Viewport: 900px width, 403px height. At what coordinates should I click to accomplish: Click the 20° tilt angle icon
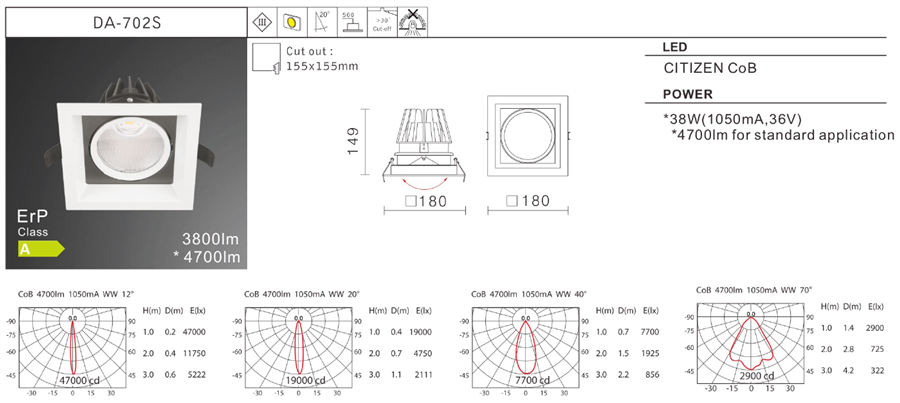coord(322,21)
